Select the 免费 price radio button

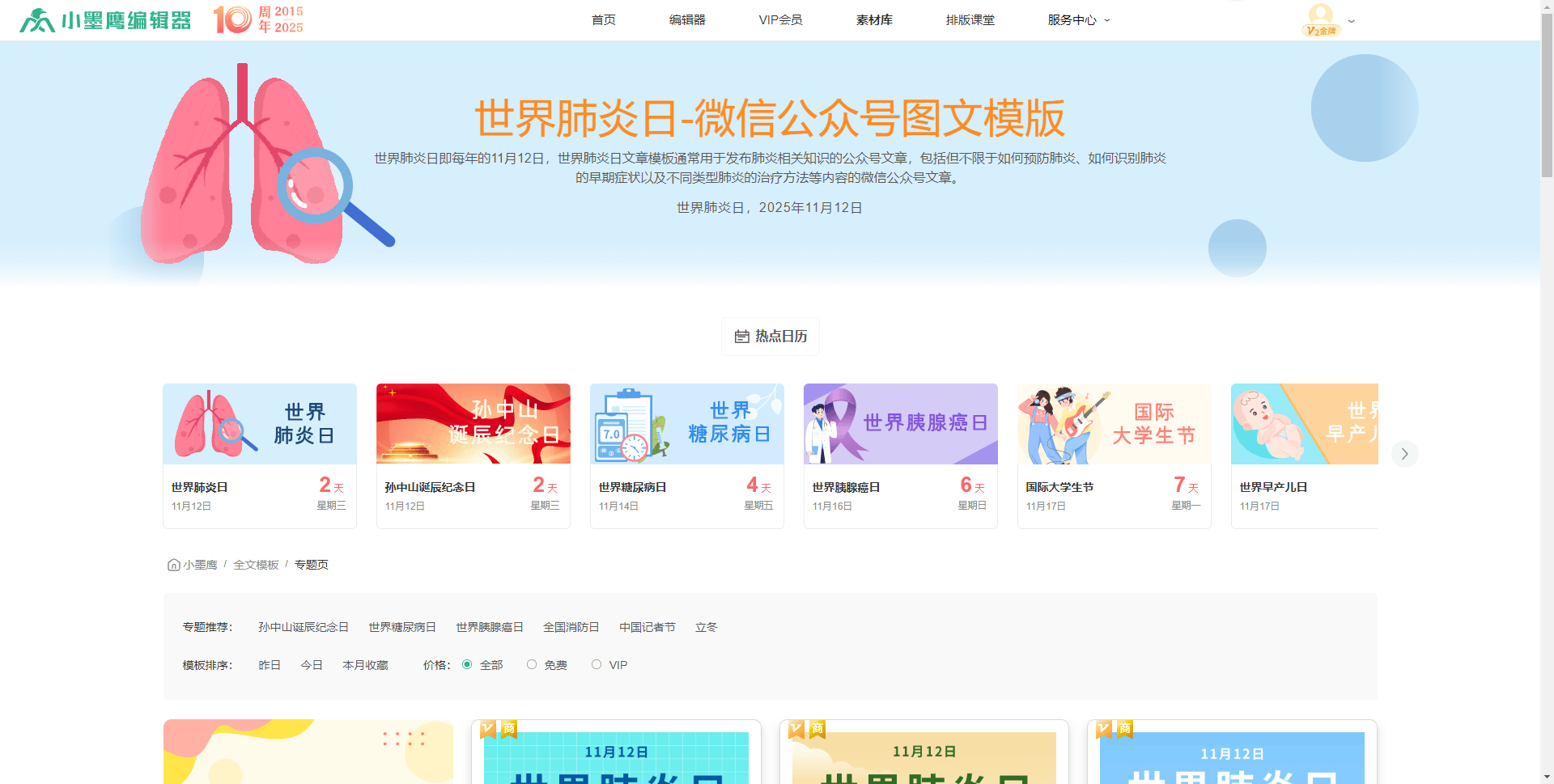tap(532, 664)
